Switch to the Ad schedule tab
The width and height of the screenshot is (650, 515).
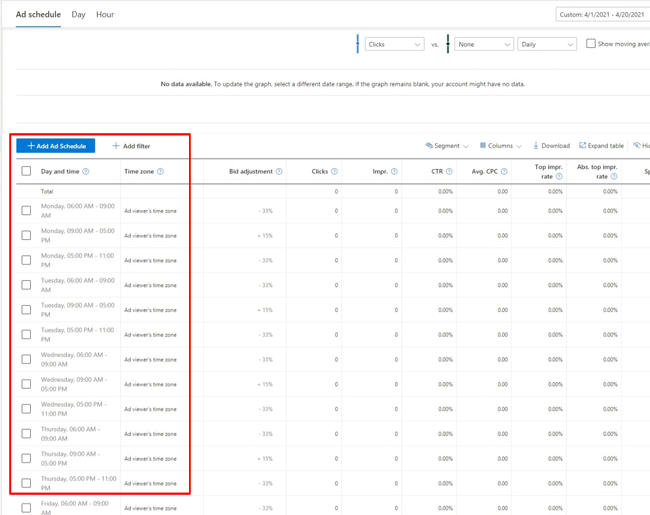pos(38,15)
